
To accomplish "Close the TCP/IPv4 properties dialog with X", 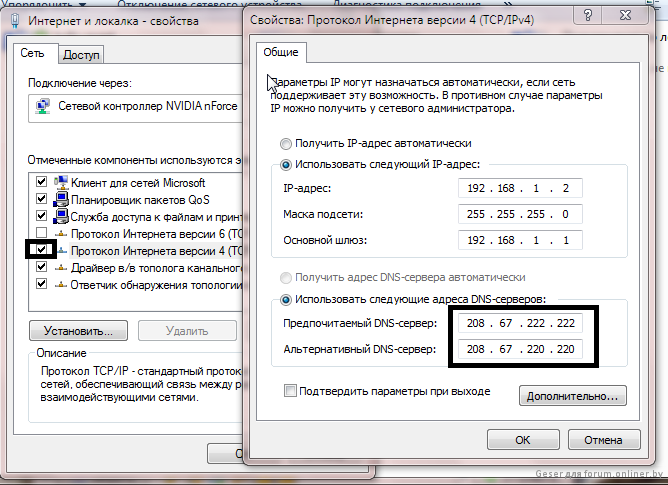I will click(x=625, y=16).
